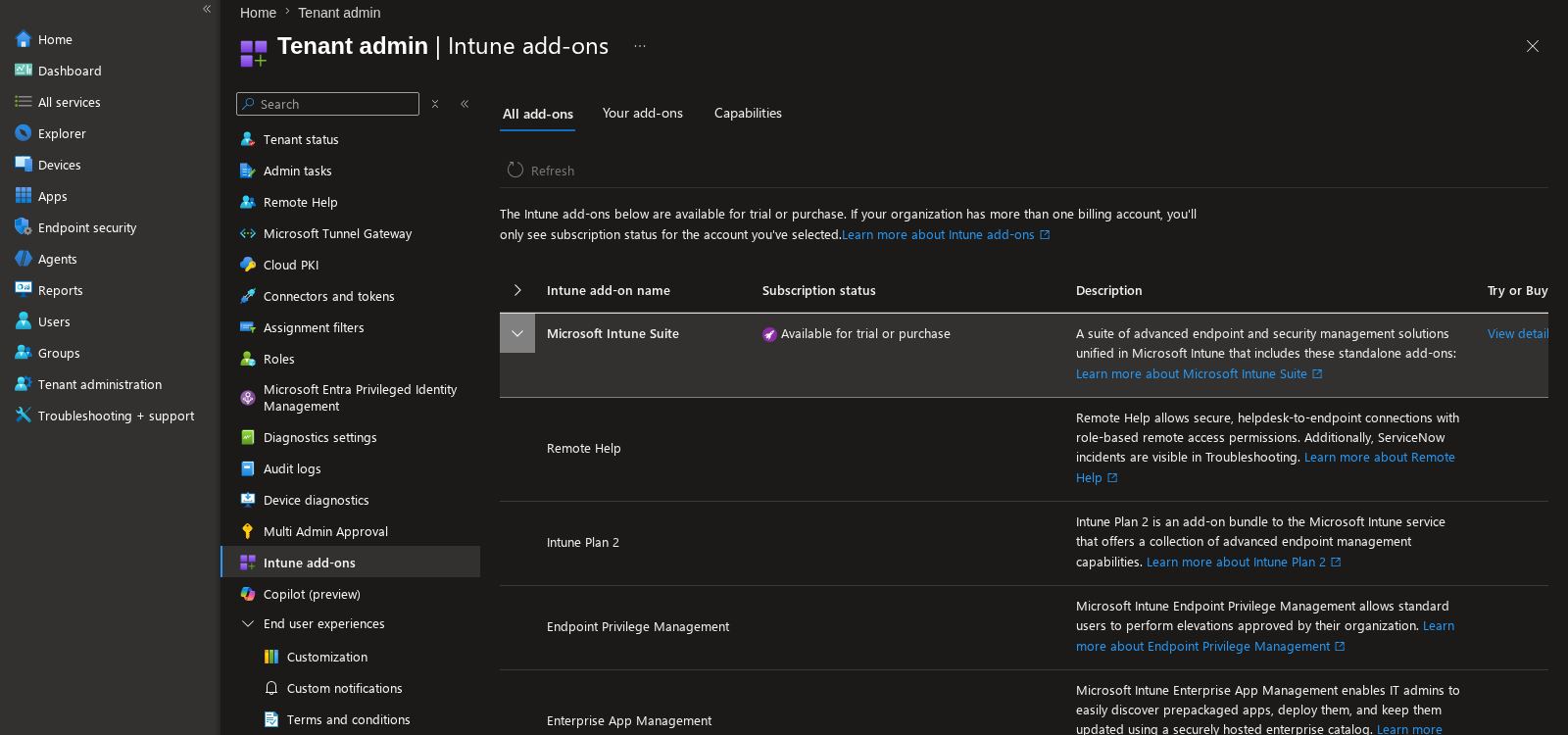The image size is (1568, 735).
Task: Click Home in the breadcrumb
Action: click(258, 13)
